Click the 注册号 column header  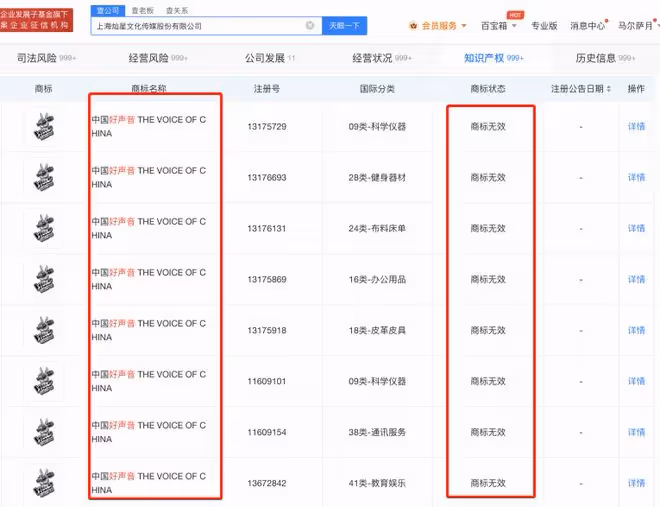pos(267,89)
